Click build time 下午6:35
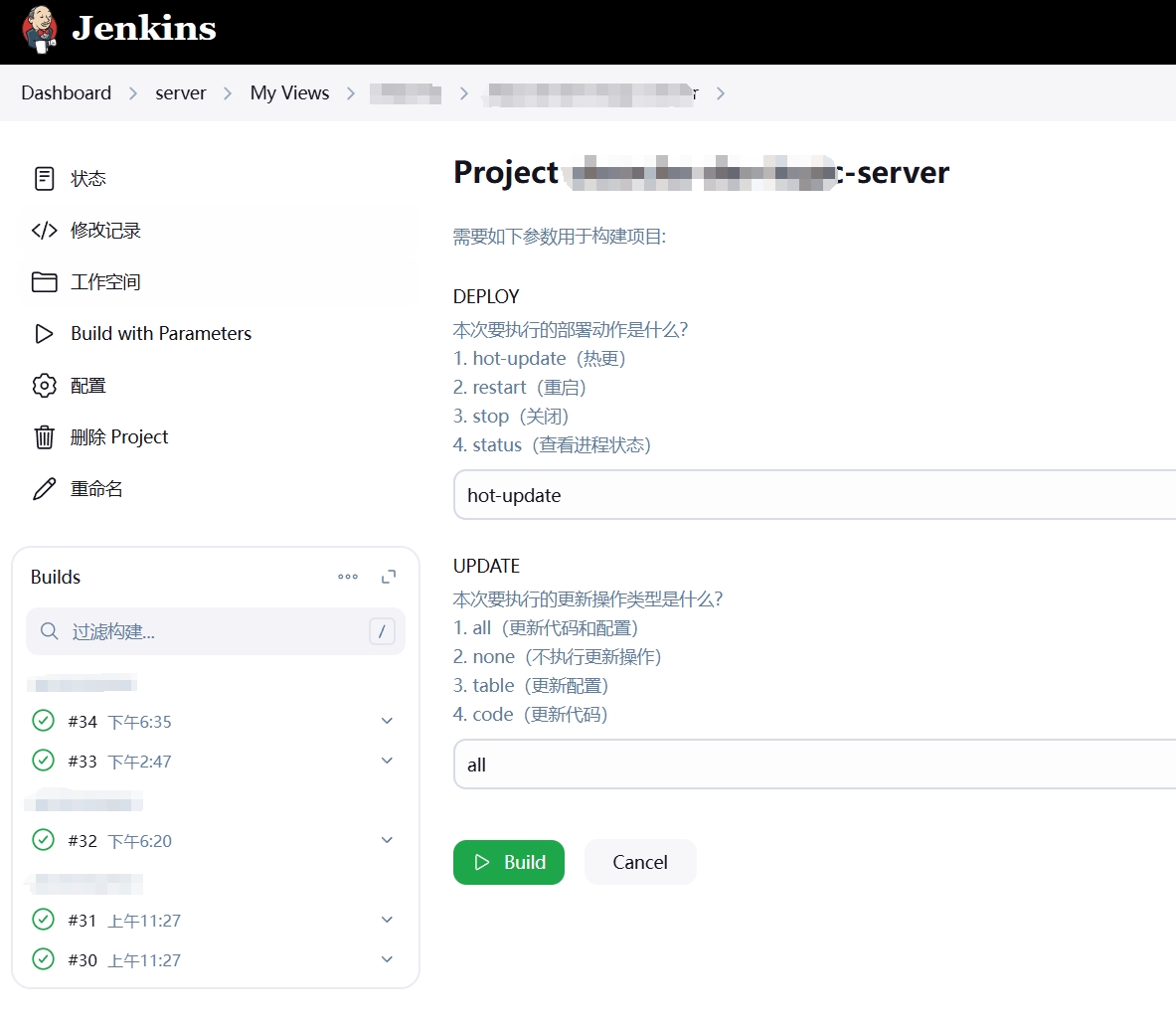Screen dimensions: 1176x1022 pos(139,722)
